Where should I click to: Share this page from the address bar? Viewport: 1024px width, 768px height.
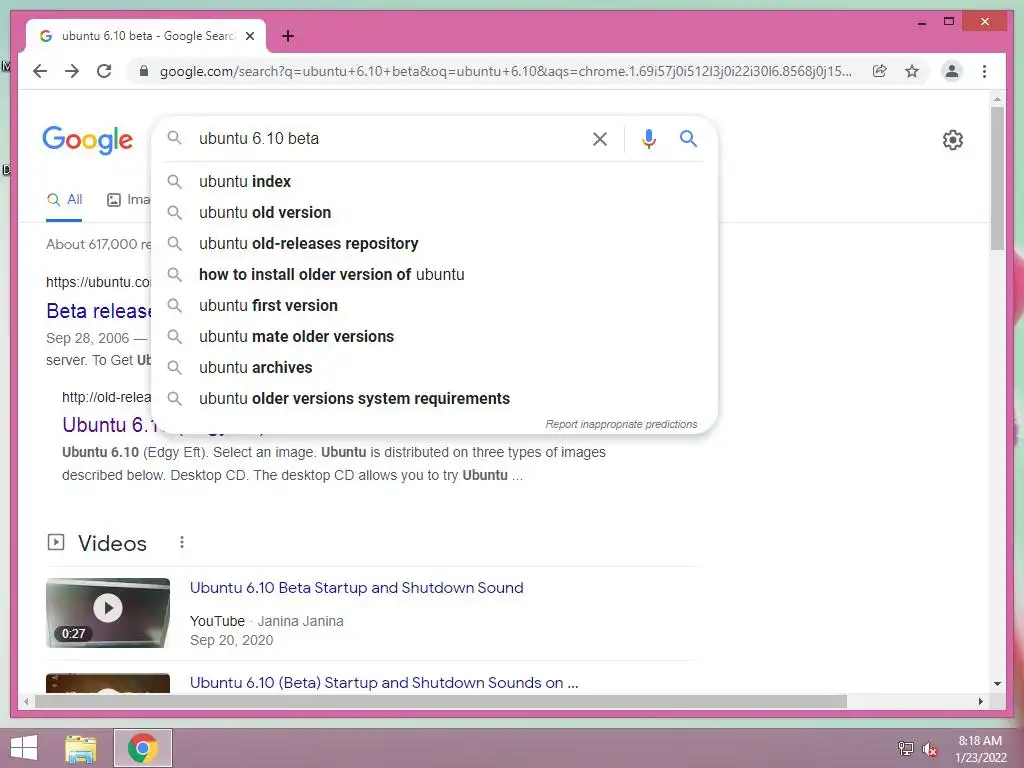pos(880,71)
